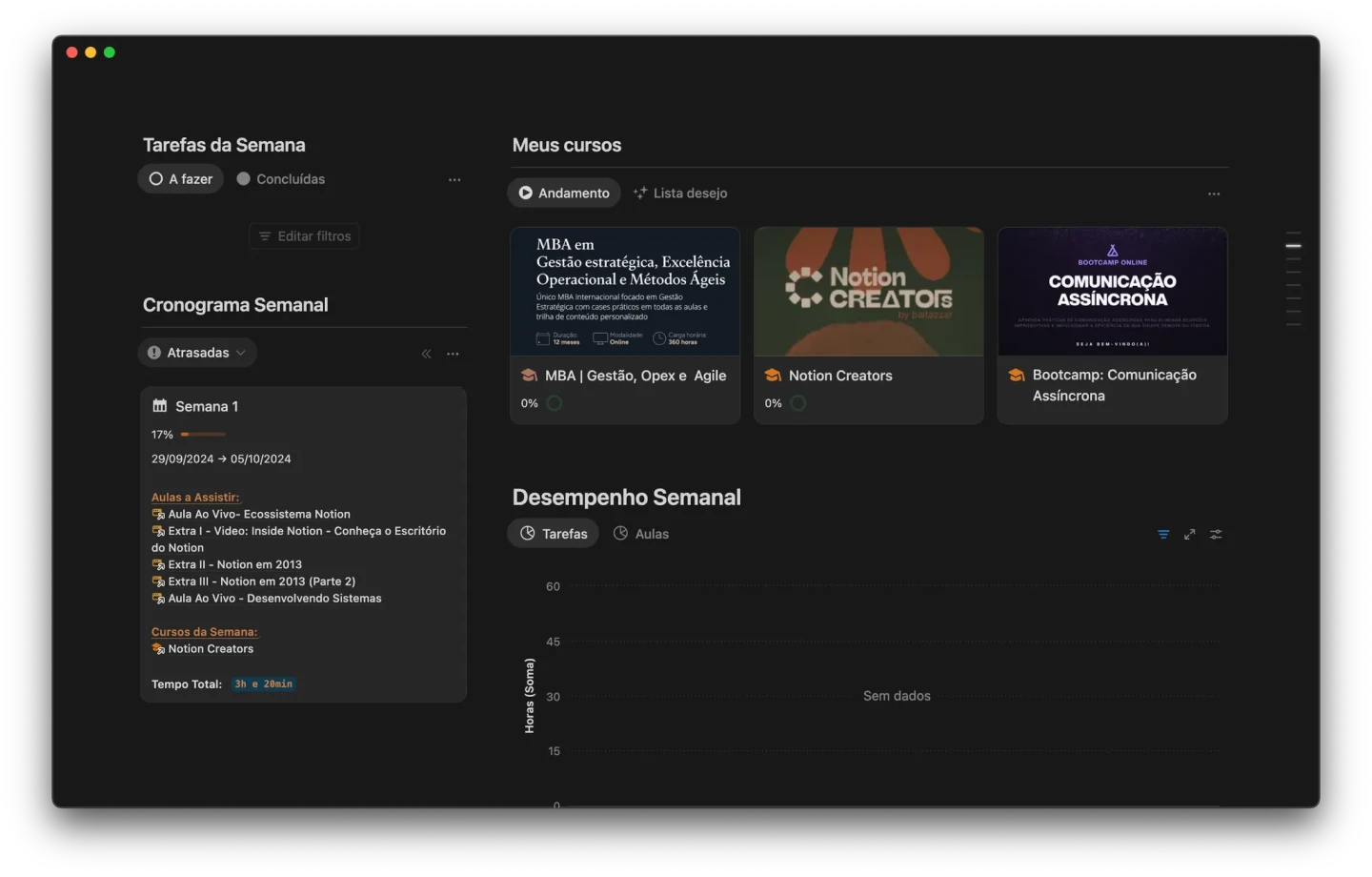Click the icon beside Extra III - Notion em 2013
1372x877 pixels.
point(158,581)
